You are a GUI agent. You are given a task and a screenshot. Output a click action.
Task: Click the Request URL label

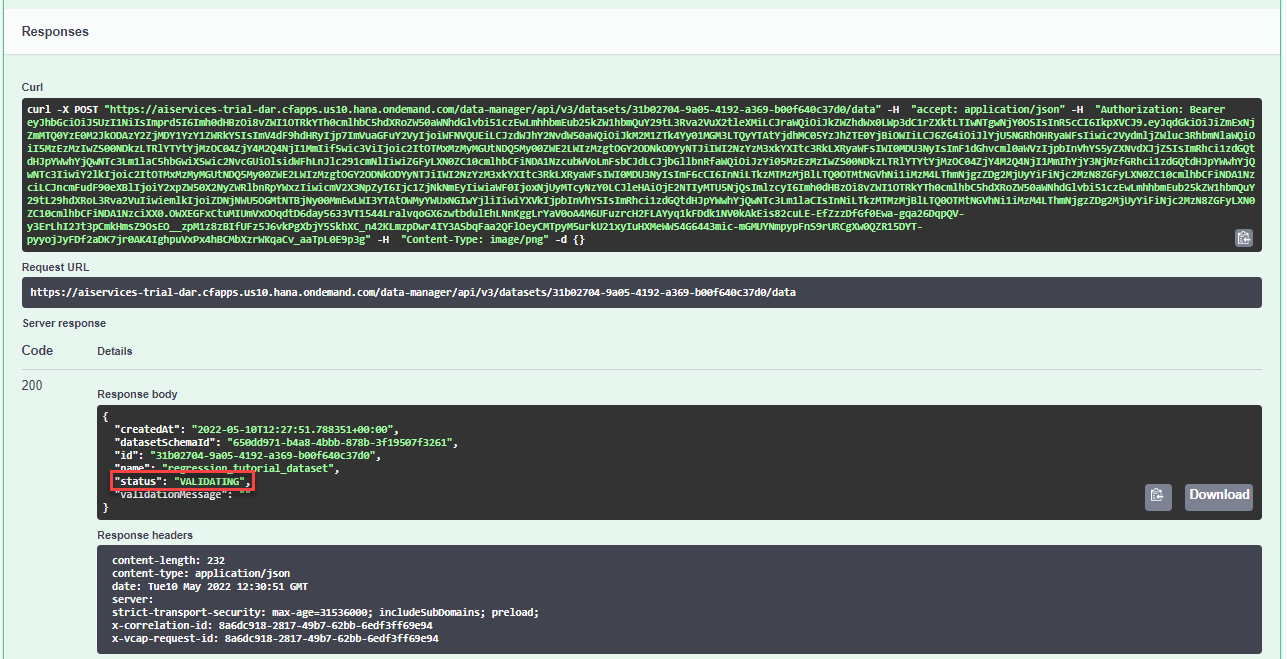pyautogui.click(x=54, y=268)
